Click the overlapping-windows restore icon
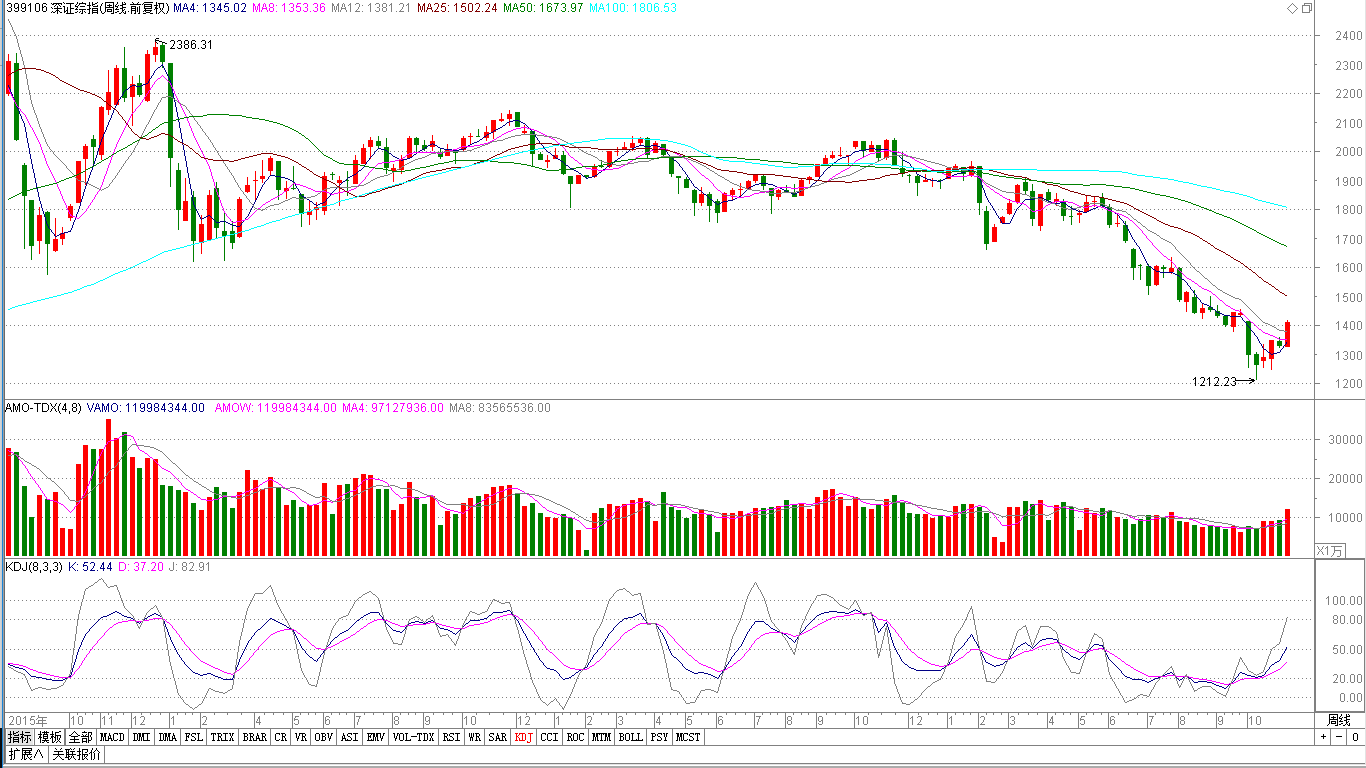Viewport: 1366px width, 768px height. (1307, 8)
